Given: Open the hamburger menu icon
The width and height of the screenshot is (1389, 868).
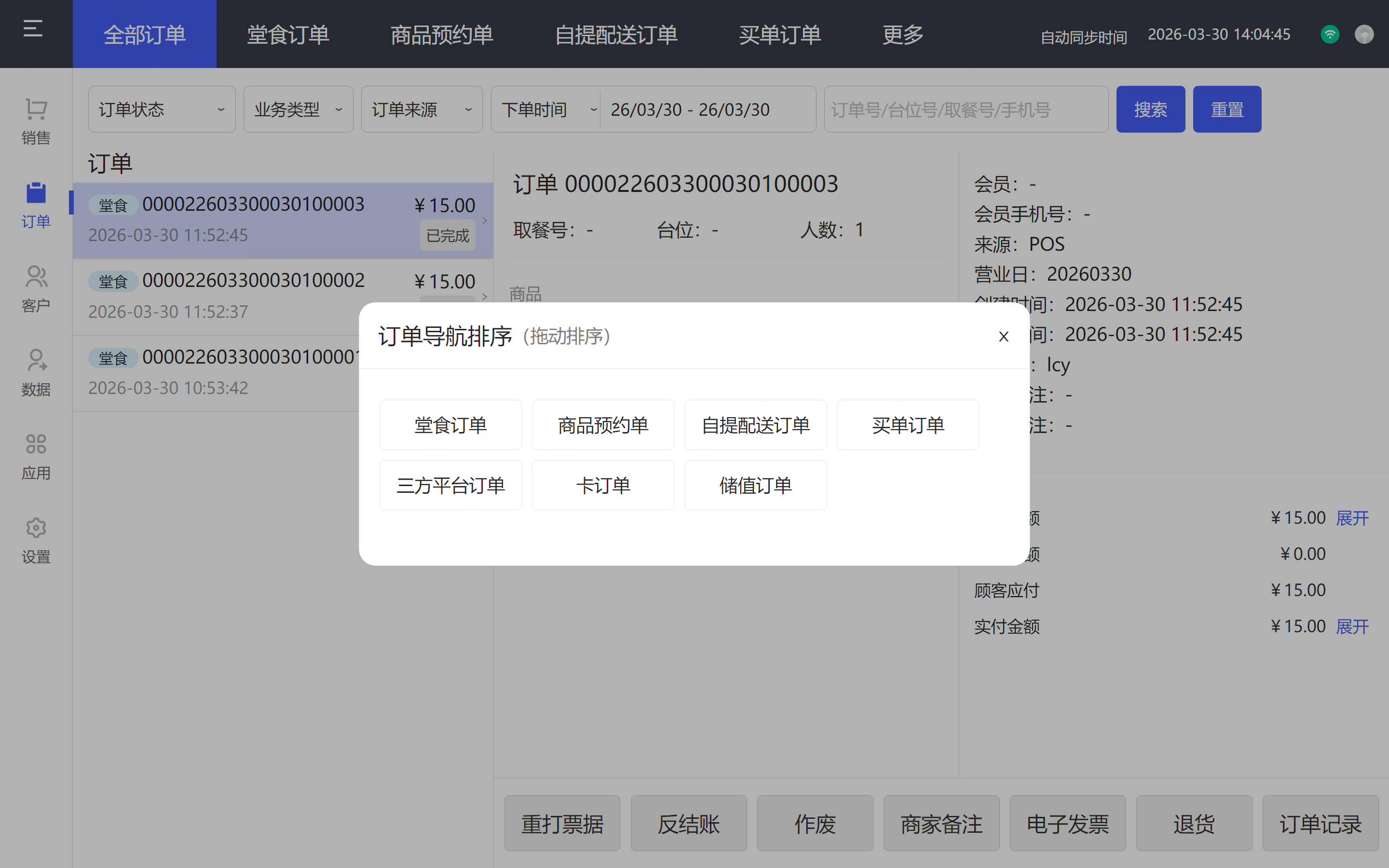Looking at the screenshot, I should tap(33, 29).
